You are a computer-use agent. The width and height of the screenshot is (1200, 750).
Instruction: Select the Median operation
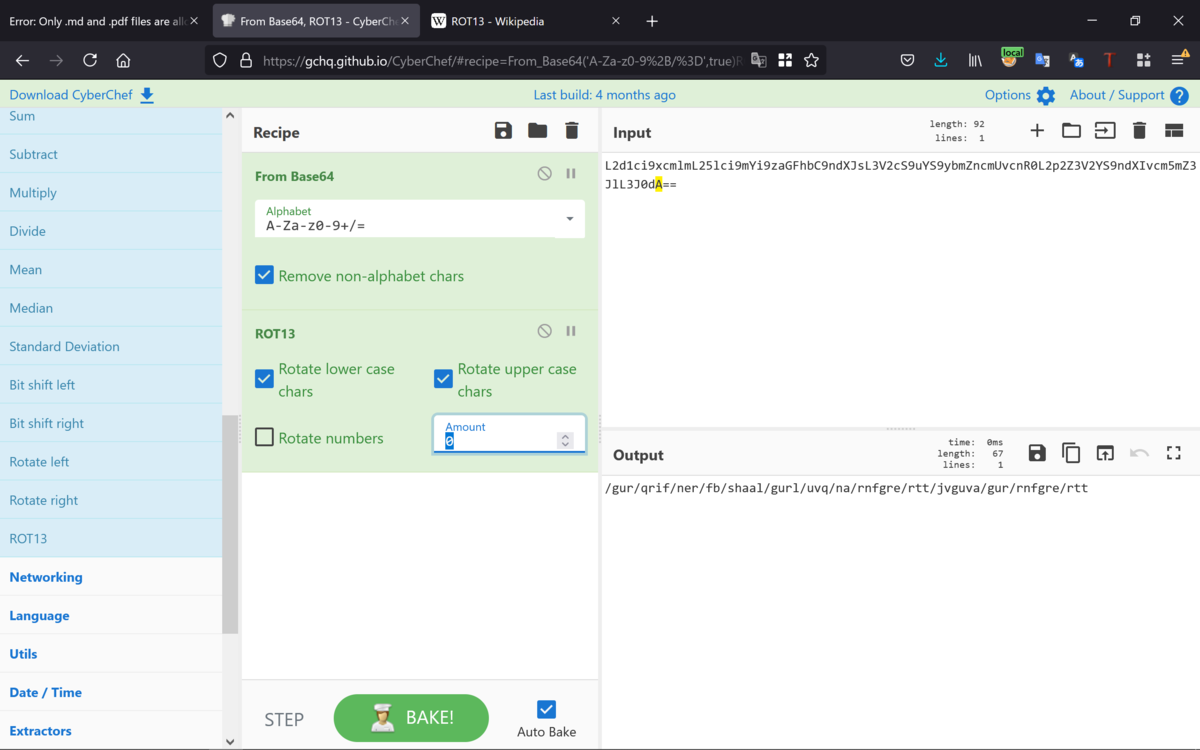point(111,308)
